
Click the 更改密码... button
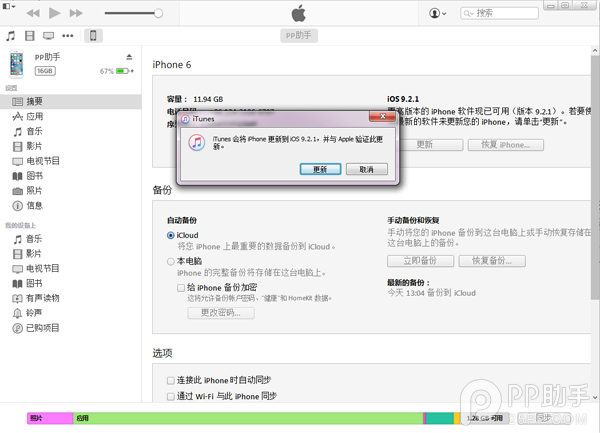[x=221, y=313]
